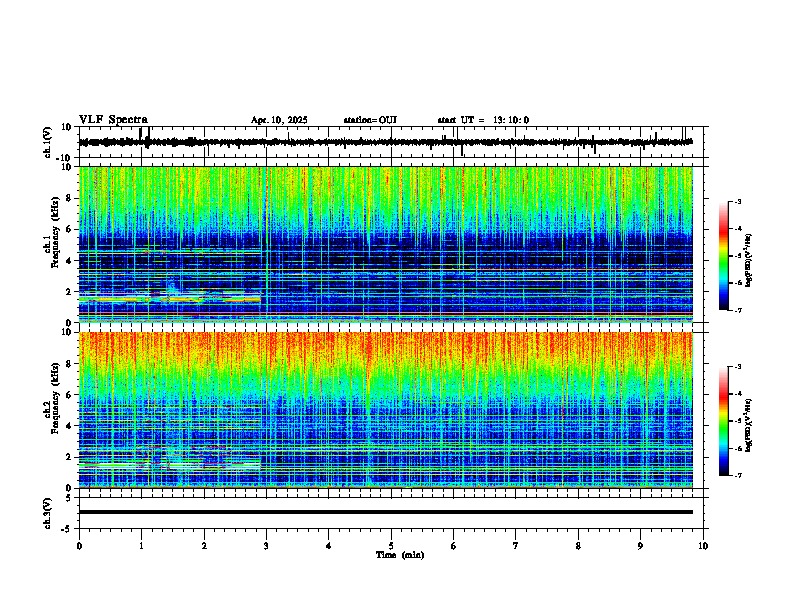Screen dimensions: 792x612
Task: Click the 'ch.3(V)' axis label
Action: [48, 513]
